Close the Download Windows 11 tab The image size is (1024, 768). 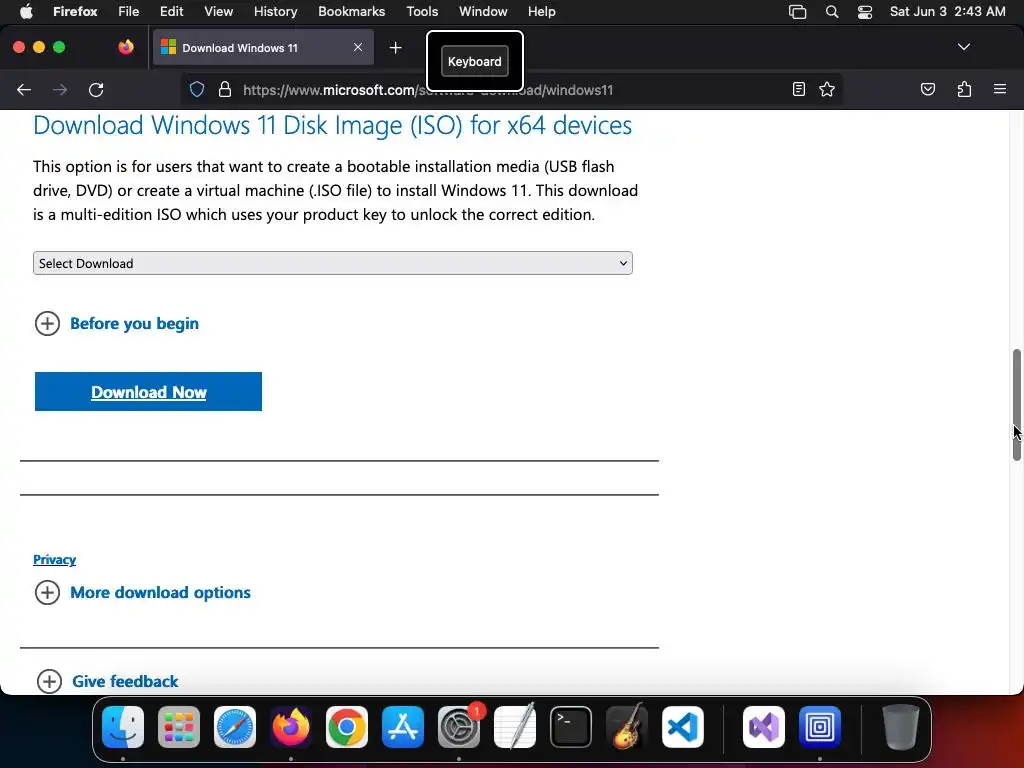[358, 47]
